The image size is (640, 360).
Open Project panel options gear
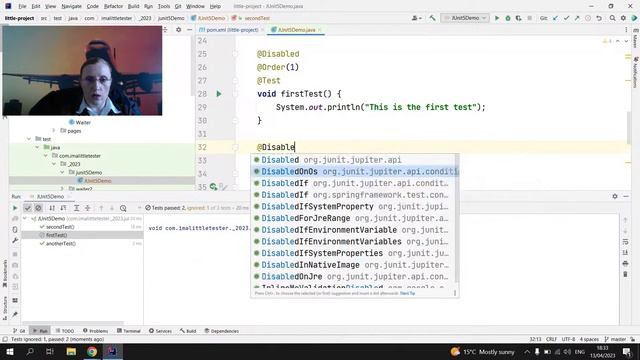coord(178,30)
